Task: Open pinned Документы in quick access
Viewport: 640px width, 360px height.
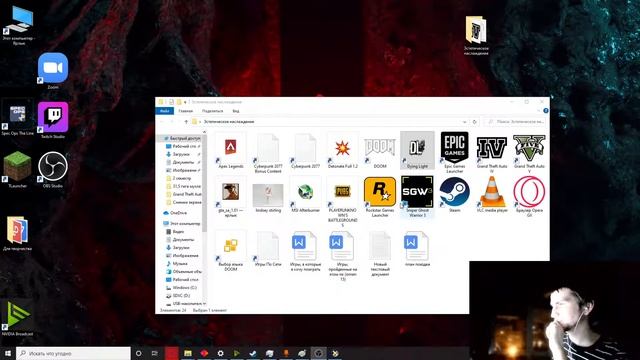Action: [183, 162]
